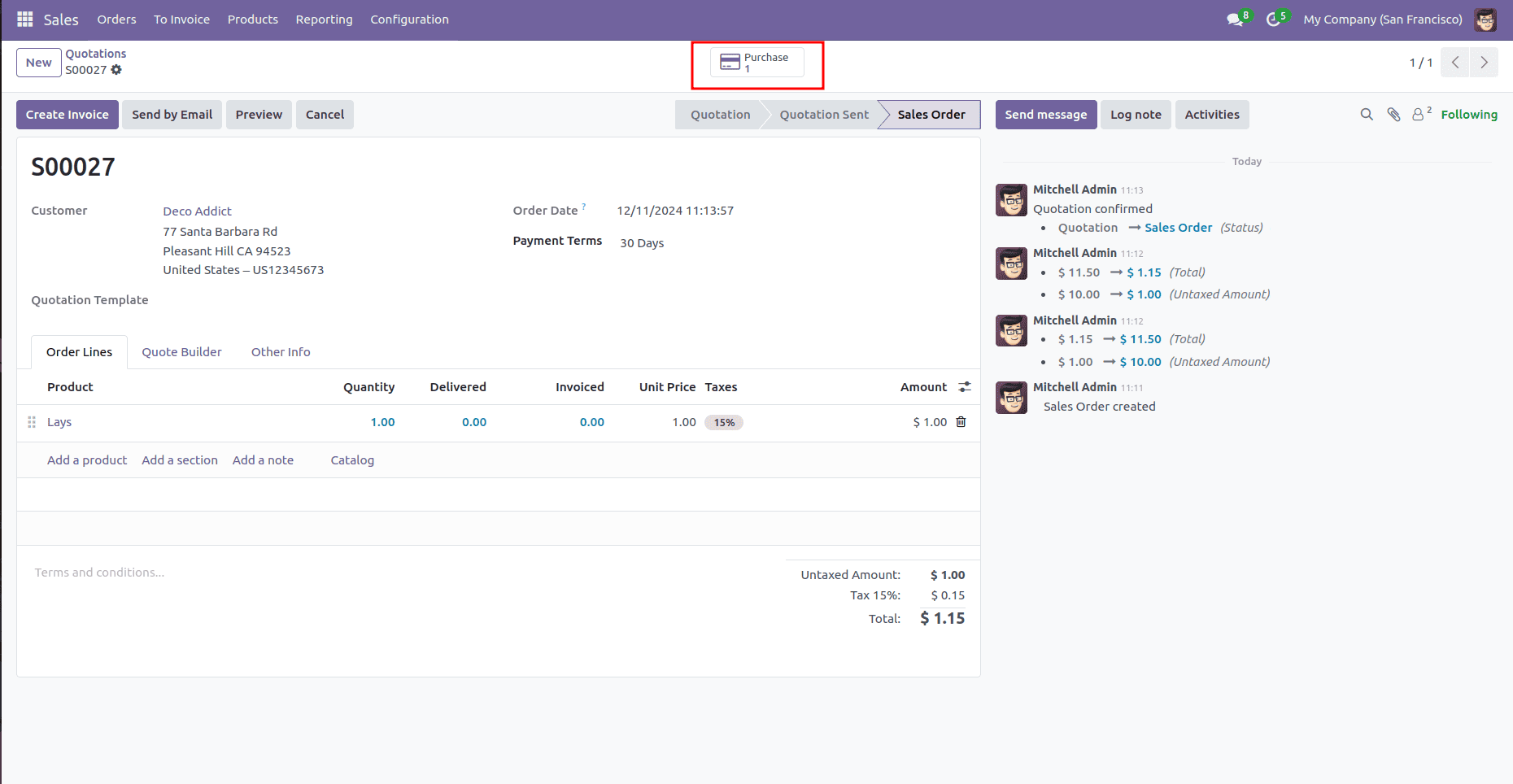Search messages using the chatter magnifier icon
Viewport: 1513px width, 784px height.
(x=1366, y=114)
